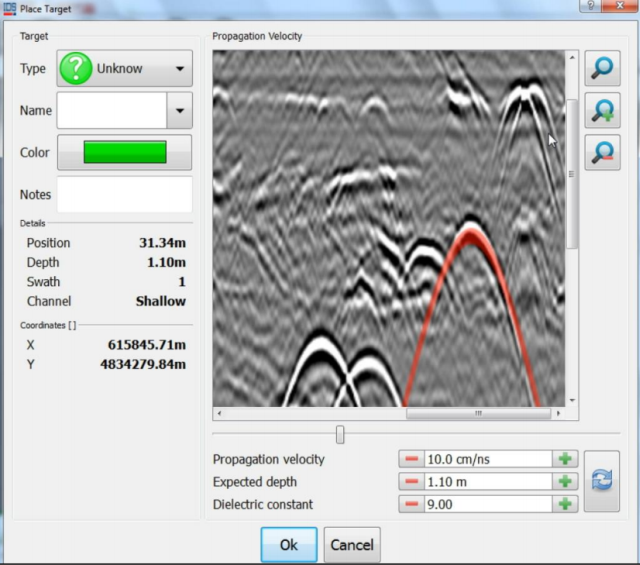Image resolution: width=640 pixels, height=565 pixels.
Task: Click the zoom magnifier icon
Action: click(603, 69)
